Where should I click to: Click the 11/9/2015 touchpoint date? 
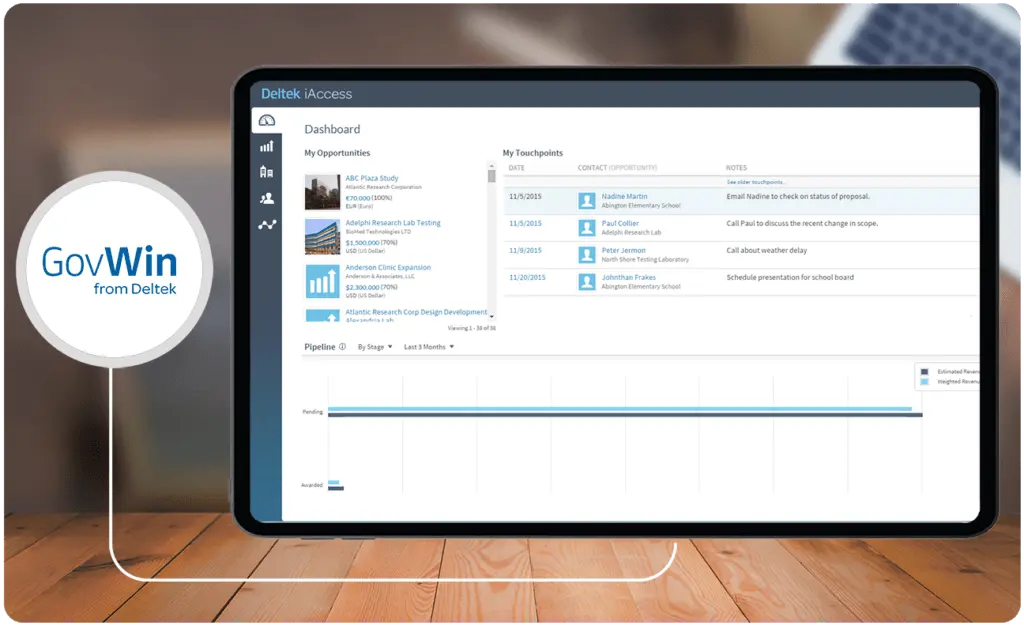pos(525,251)
